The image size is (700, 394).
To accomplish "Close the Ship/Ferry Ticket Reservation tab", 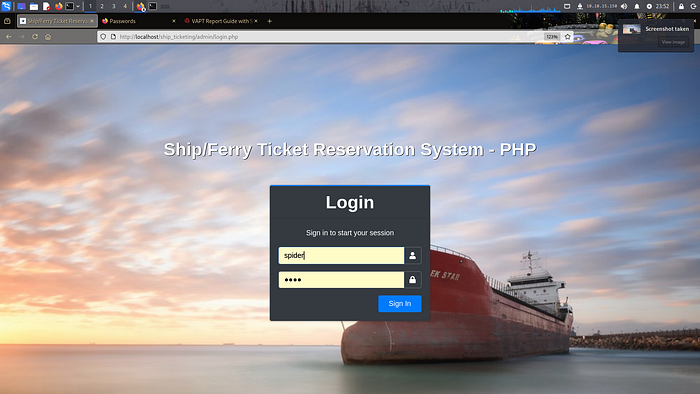I will [92, 21].
